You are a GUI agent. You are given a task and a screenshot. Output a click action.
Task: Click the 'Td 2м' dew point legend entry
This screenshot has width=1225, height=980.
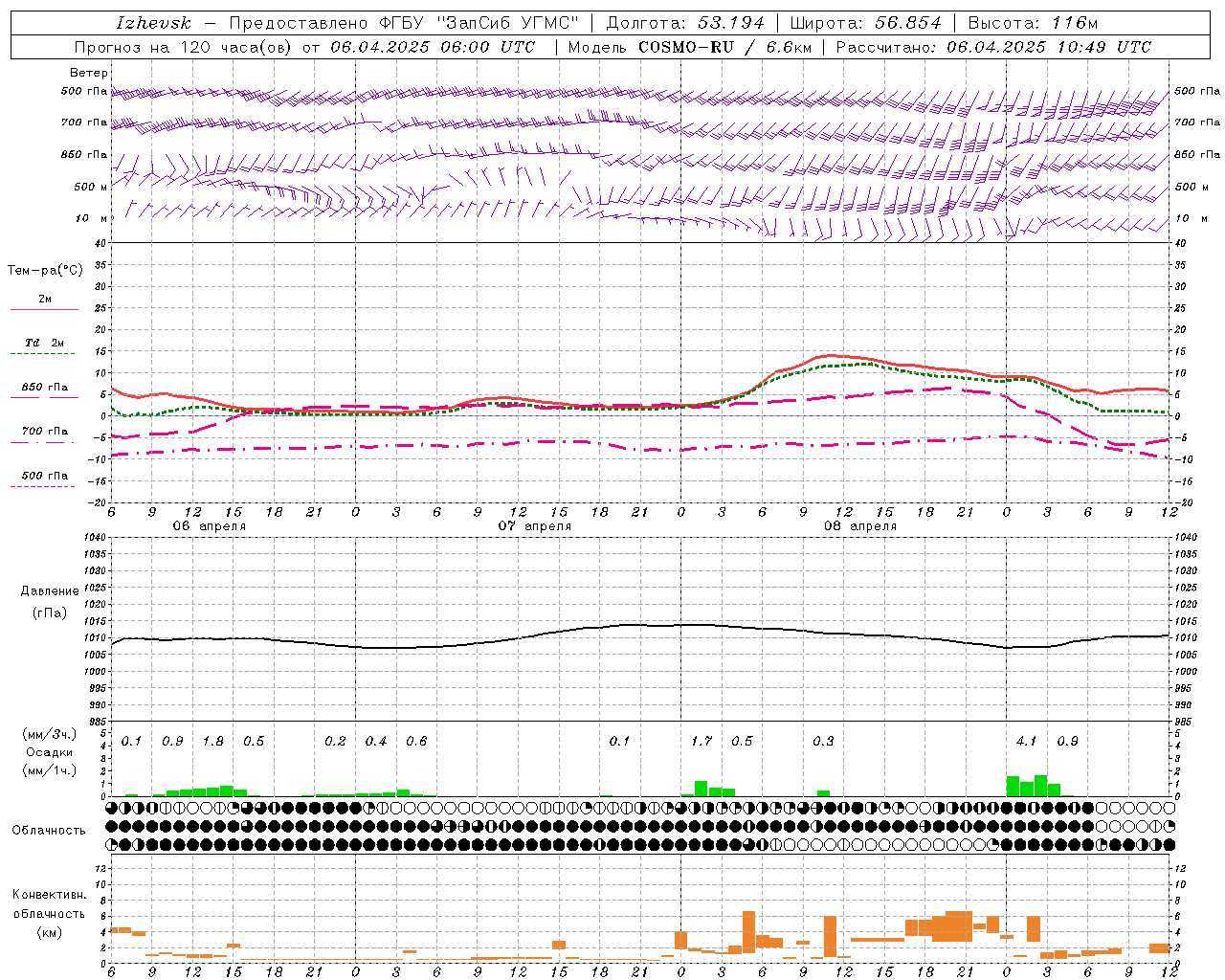(45, 343)
